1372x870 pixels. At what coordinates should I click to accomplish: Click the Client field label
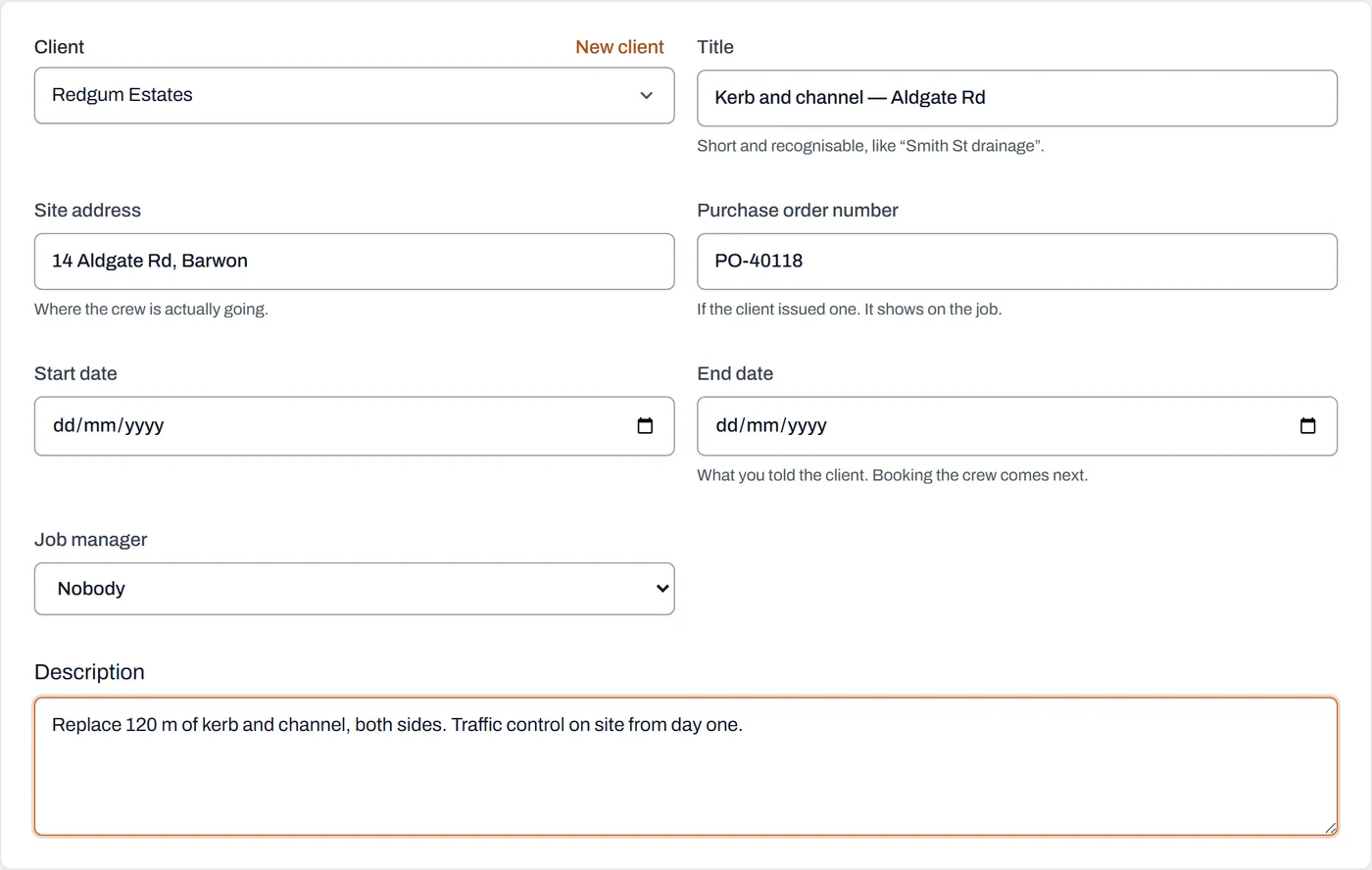[59, 47]
